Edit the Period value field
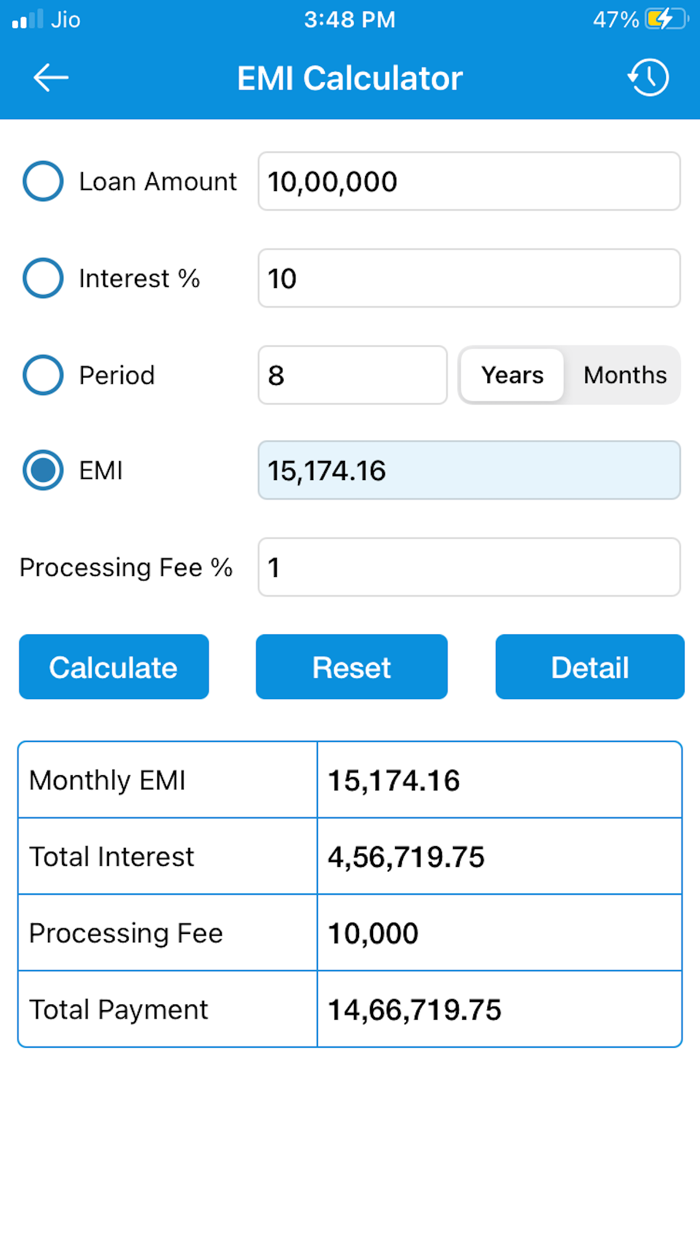The image size is (700, 1244). [x=352, y=375]
